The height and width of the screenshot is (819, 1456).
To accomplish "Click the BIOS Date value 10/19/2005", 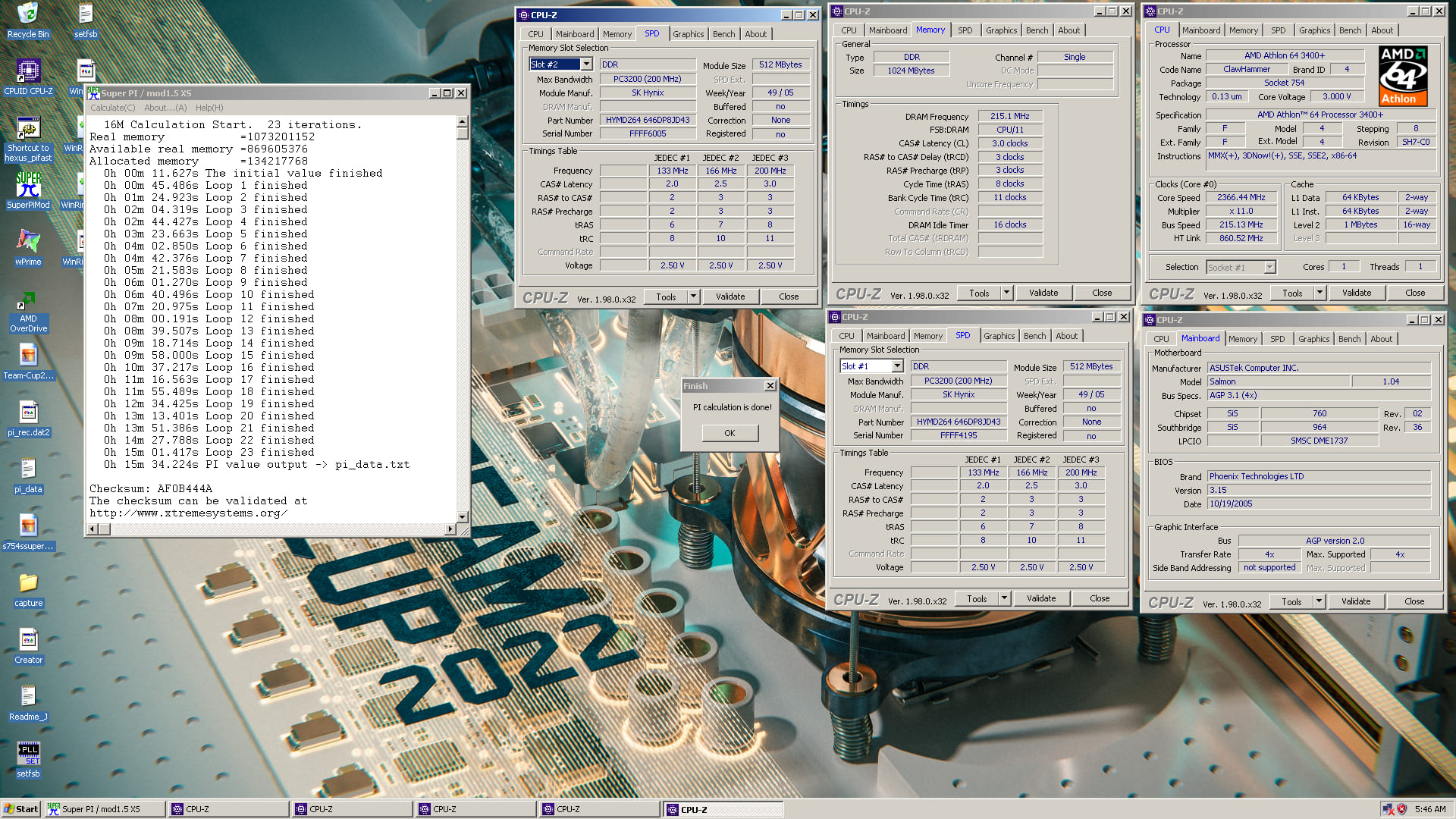I will (x=1319, y=504).
